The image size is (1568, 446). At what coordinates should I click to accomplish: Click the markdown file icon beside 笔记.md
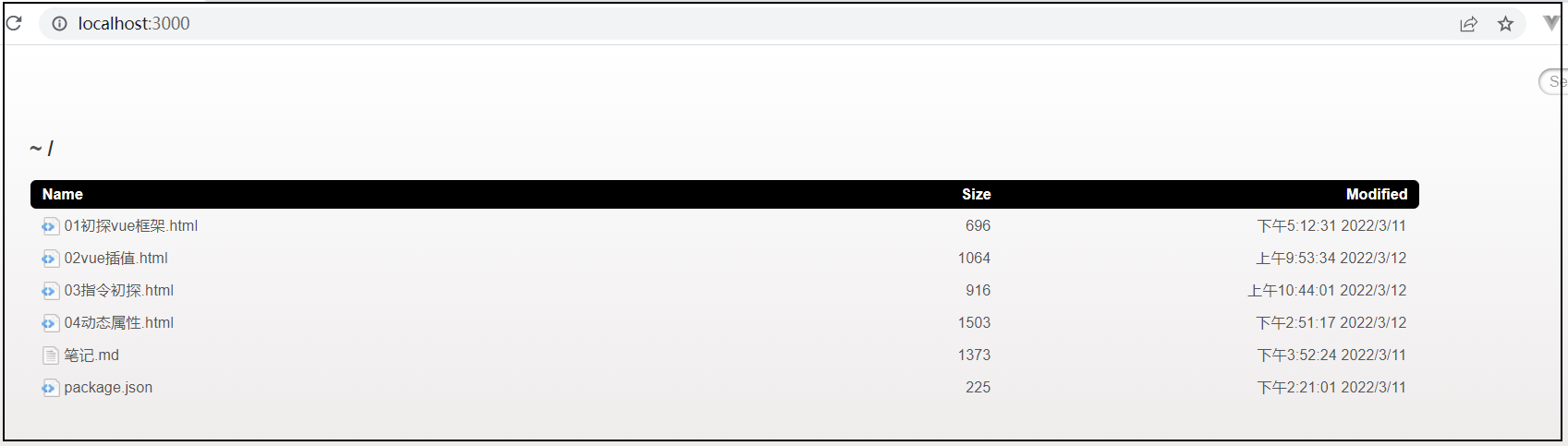[x=50, y=356]
